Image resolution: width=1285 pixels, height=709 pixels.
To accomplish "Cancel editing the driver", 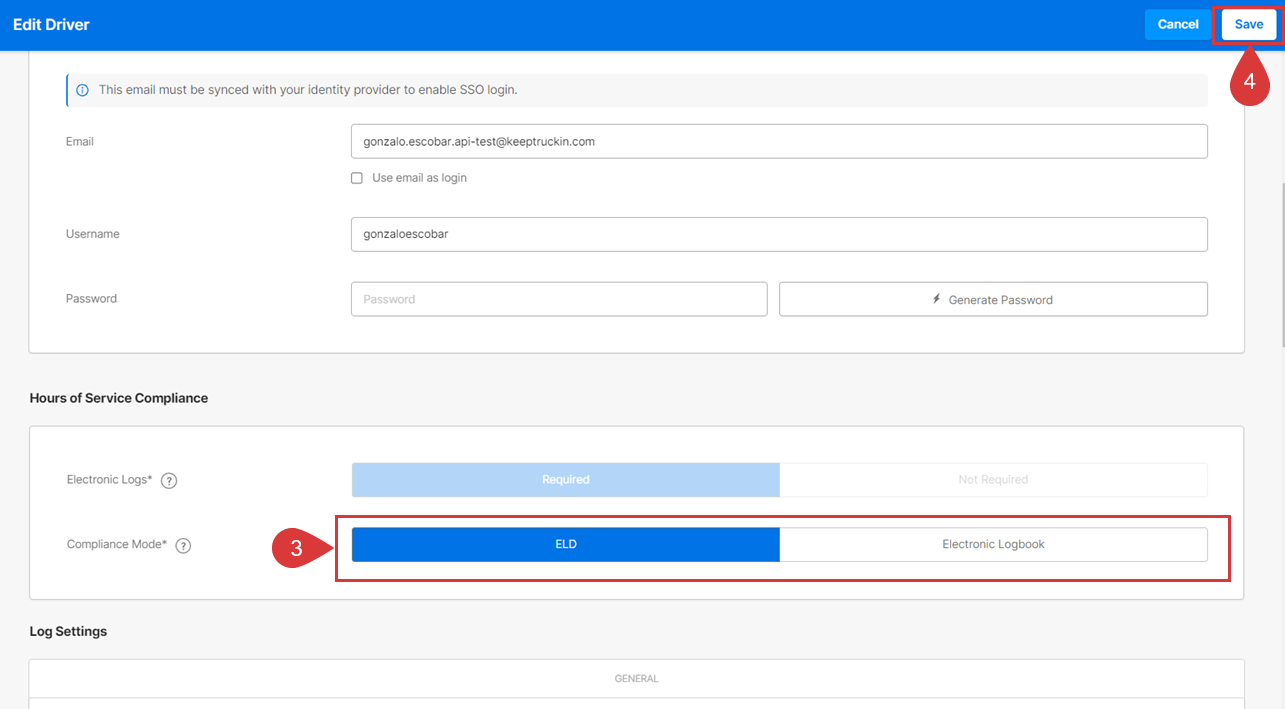I will tap(1178, 25).
